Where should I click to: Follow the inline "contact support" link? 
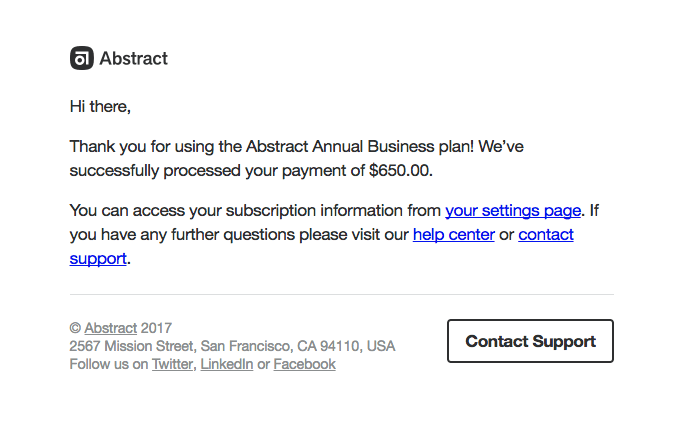pos(545,234)
